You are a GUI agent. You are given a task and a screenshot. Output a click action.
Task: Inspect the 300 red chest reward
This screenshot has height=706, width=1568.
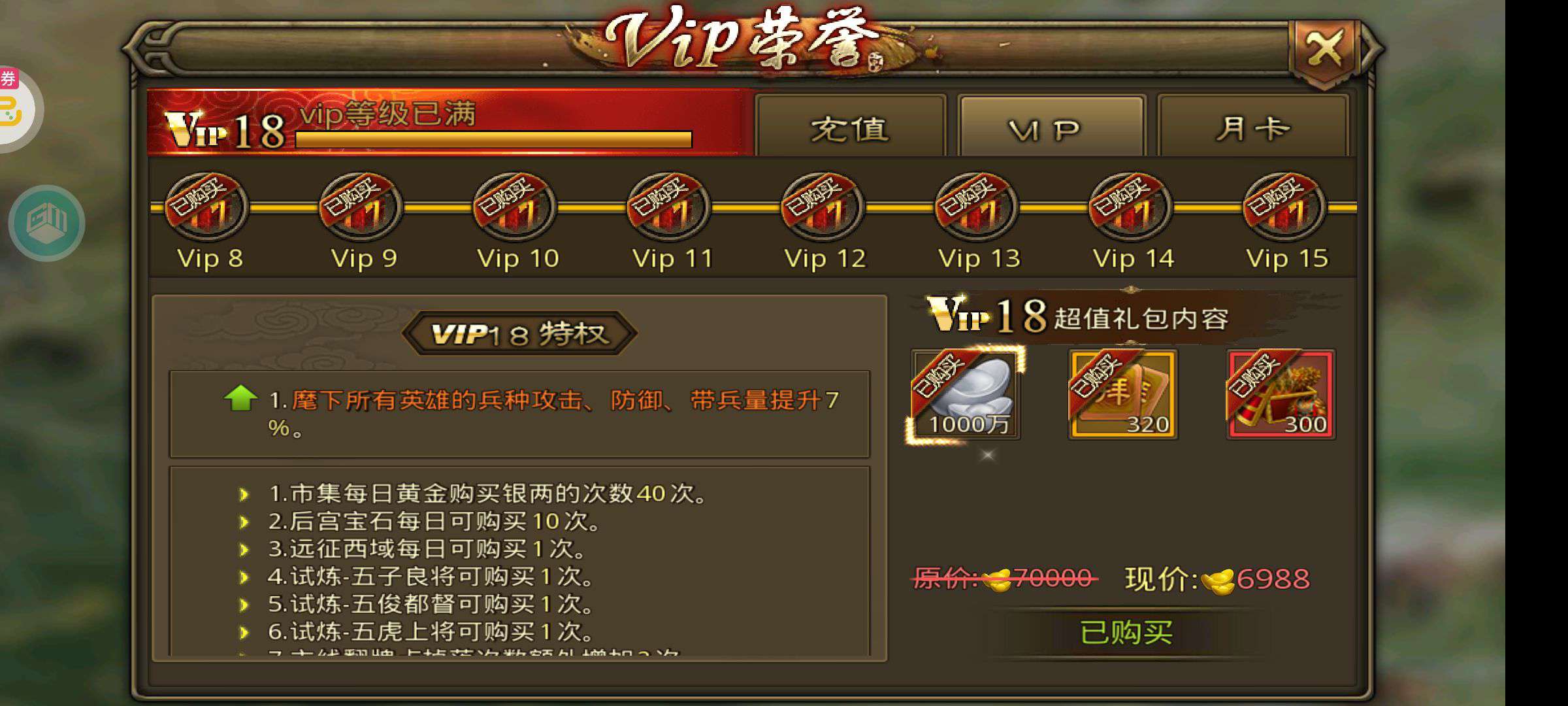[x=1281, y=394]
